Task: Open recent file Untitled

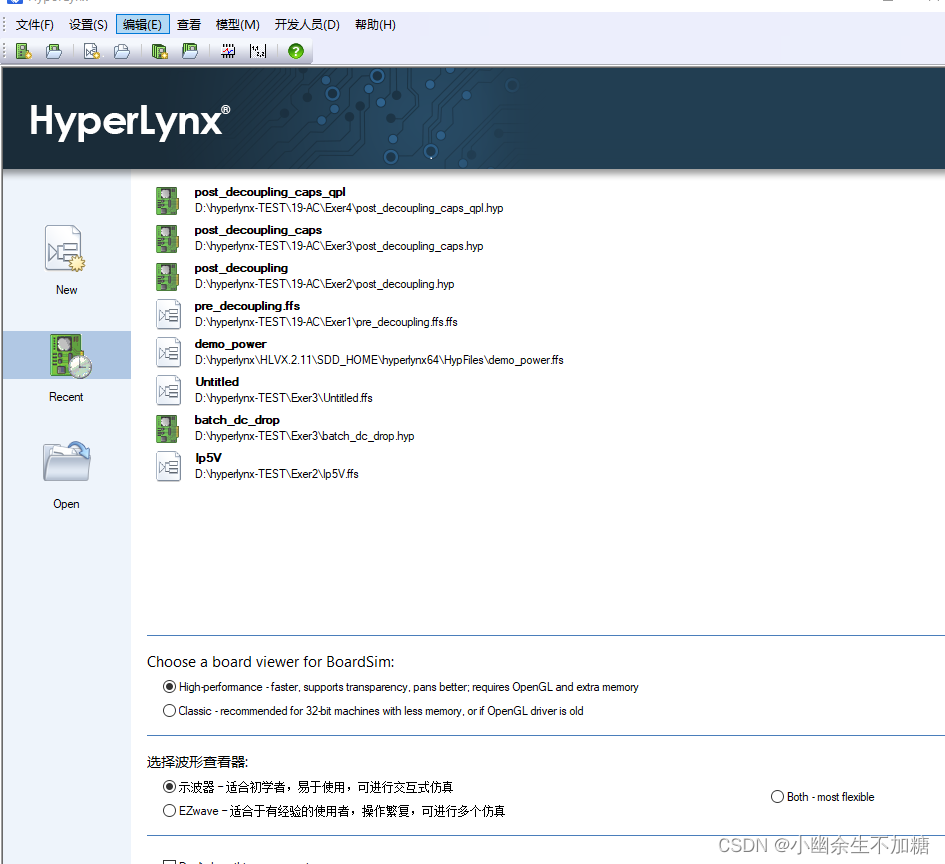Action: (217, 382)
